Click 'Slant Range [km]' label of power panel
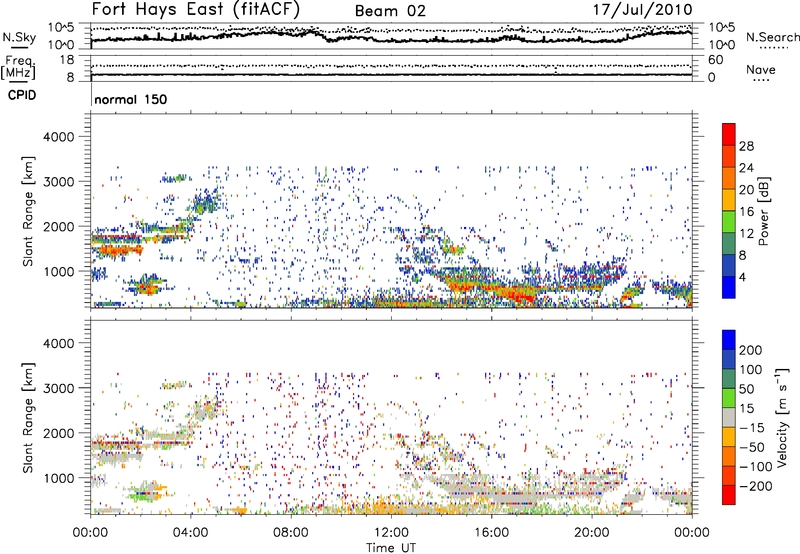Viewport: 800px width, 554px height. click(28, 211)
